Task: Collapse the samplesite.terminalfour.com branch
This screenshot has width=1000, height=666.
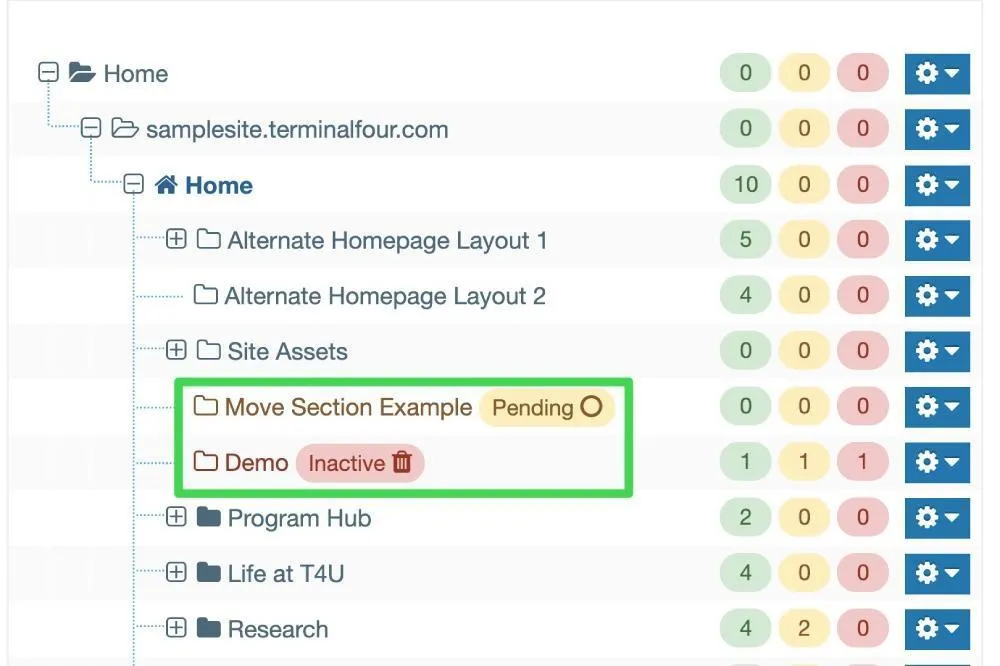Action: point(91,128)
